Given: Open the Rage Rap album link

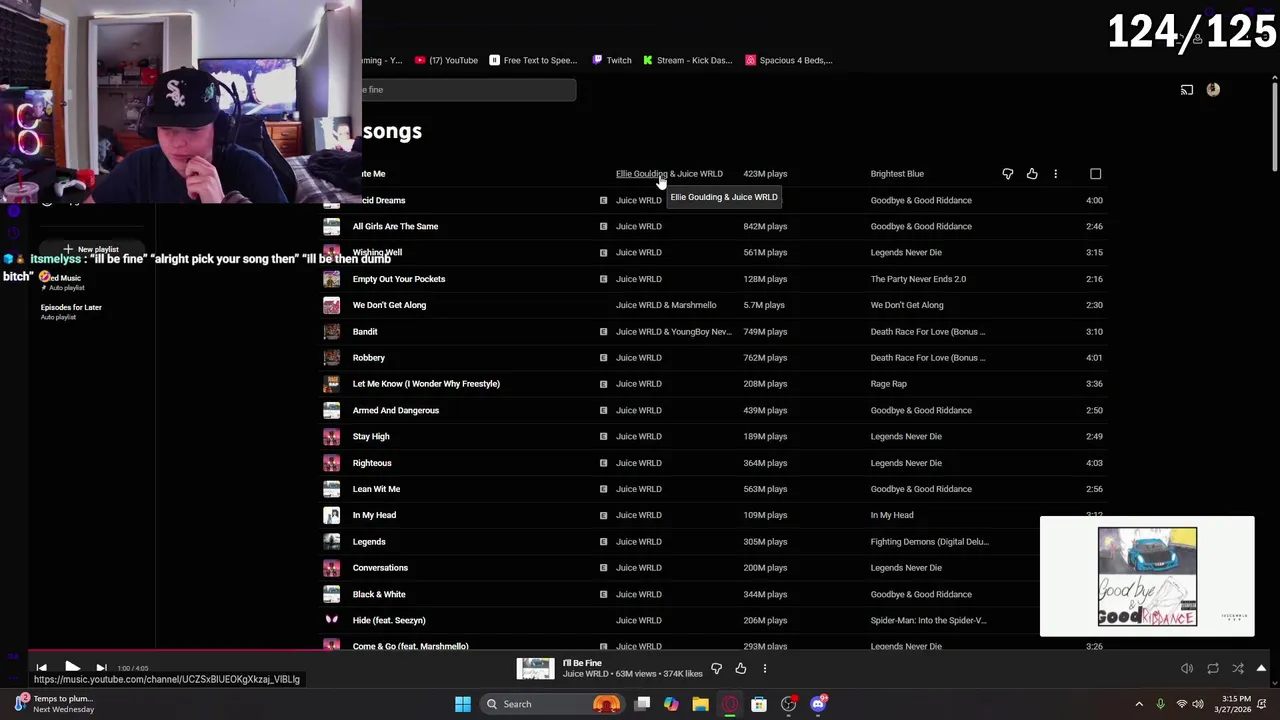Looking at the screenshot, I should [x=888, y=384].
